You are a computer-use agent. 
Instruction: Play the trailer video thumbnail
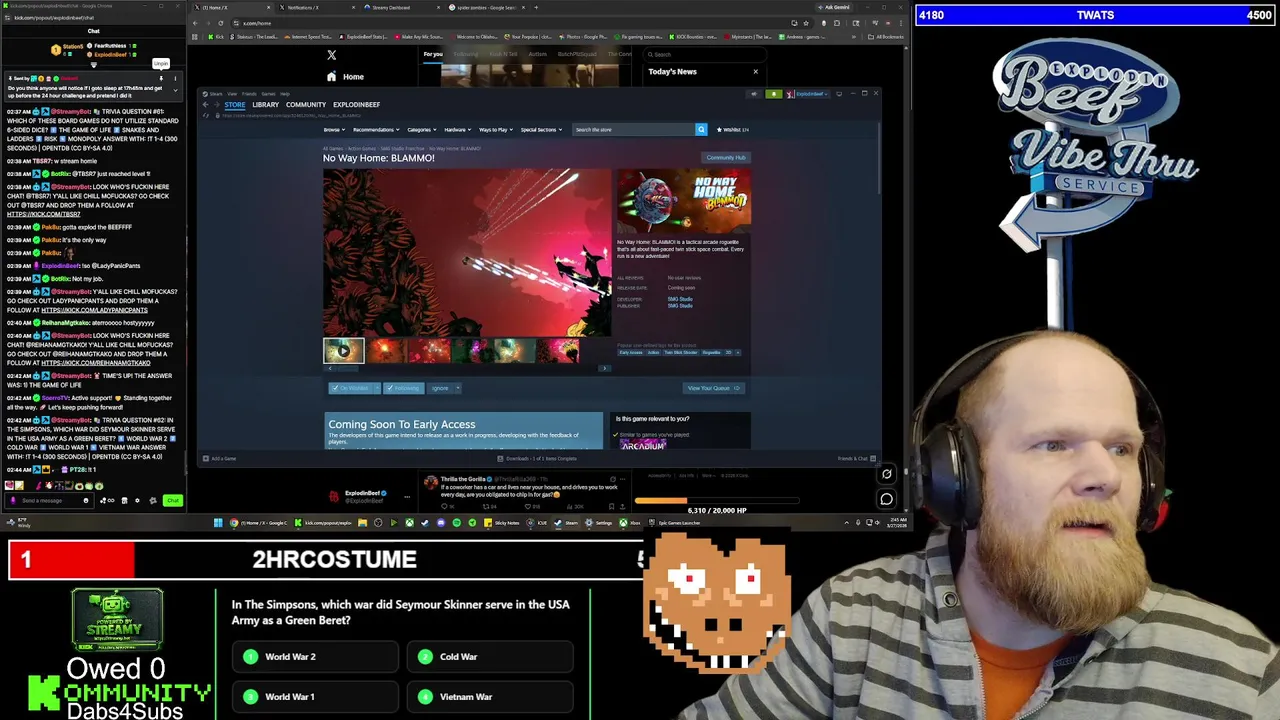(343, 350)
